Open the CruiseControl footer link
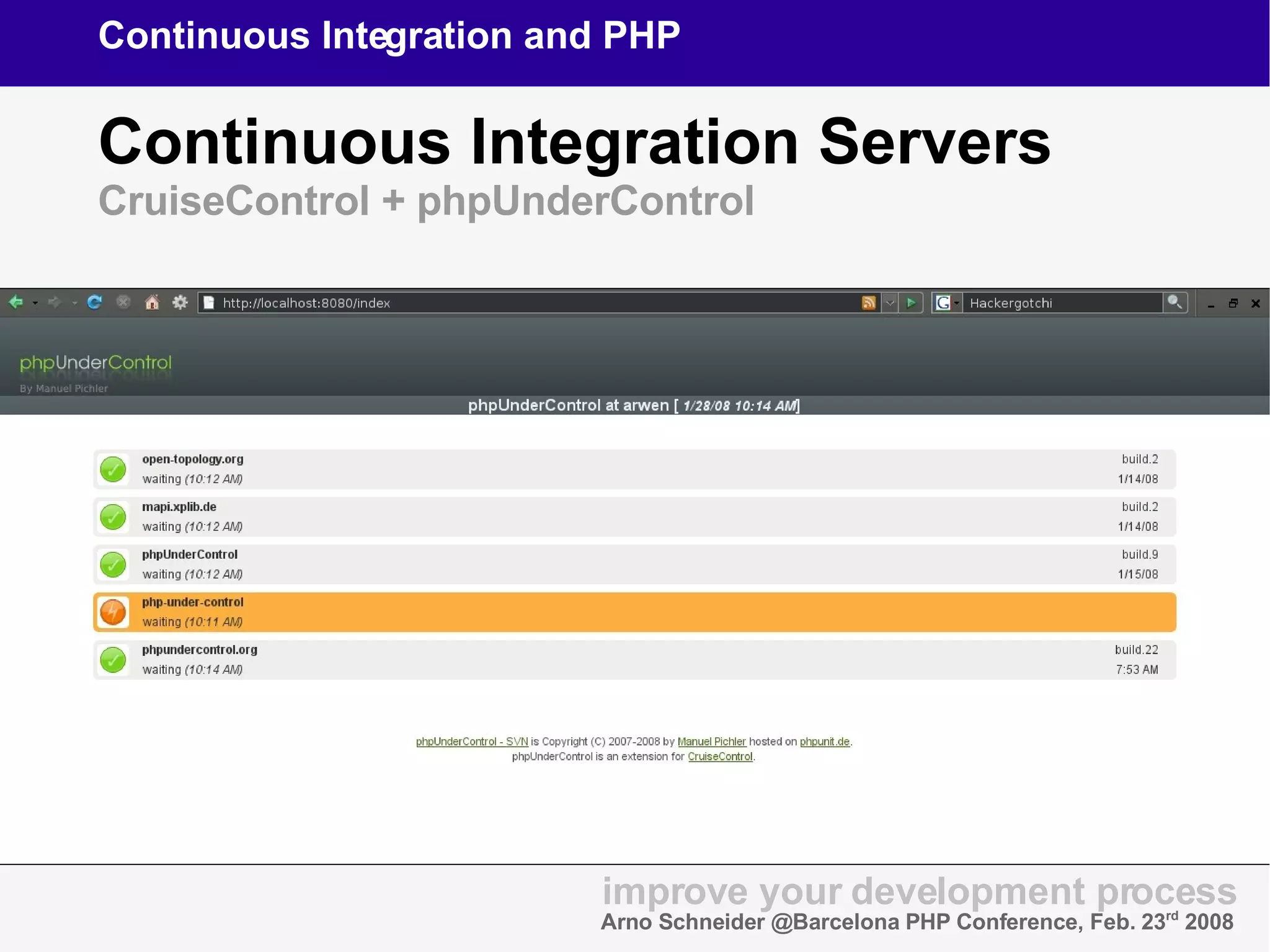Viewport: 1270px width, 952px height. coord(719,757)
